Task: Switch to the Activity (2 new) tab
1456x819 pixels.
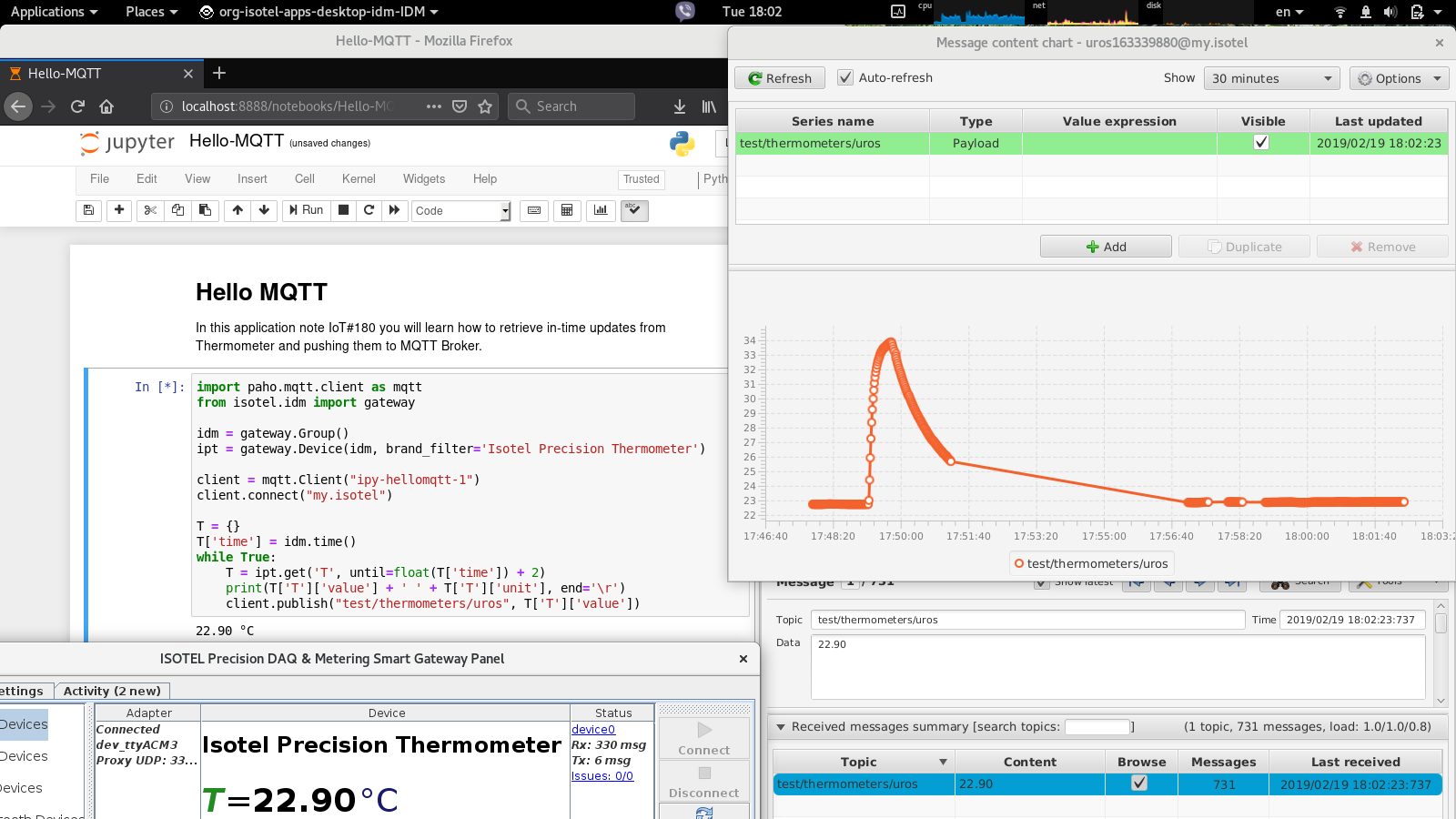Action: 112,691
